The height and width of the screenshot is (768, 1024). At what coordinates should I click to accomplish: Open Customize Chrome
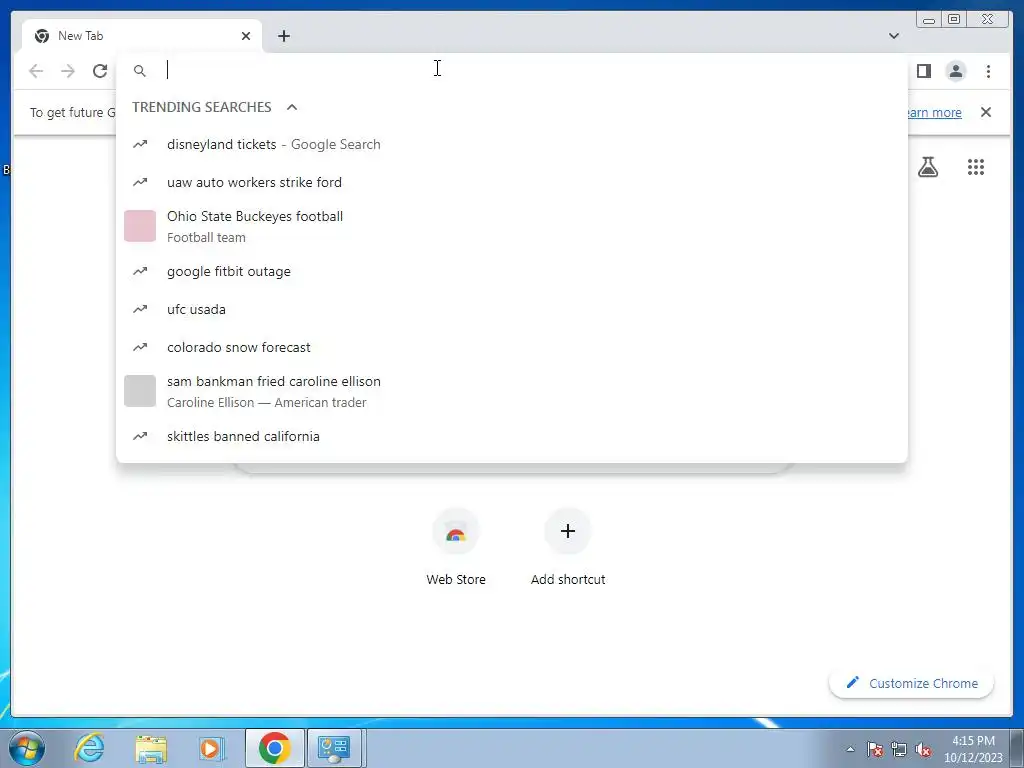pos(911,683)
